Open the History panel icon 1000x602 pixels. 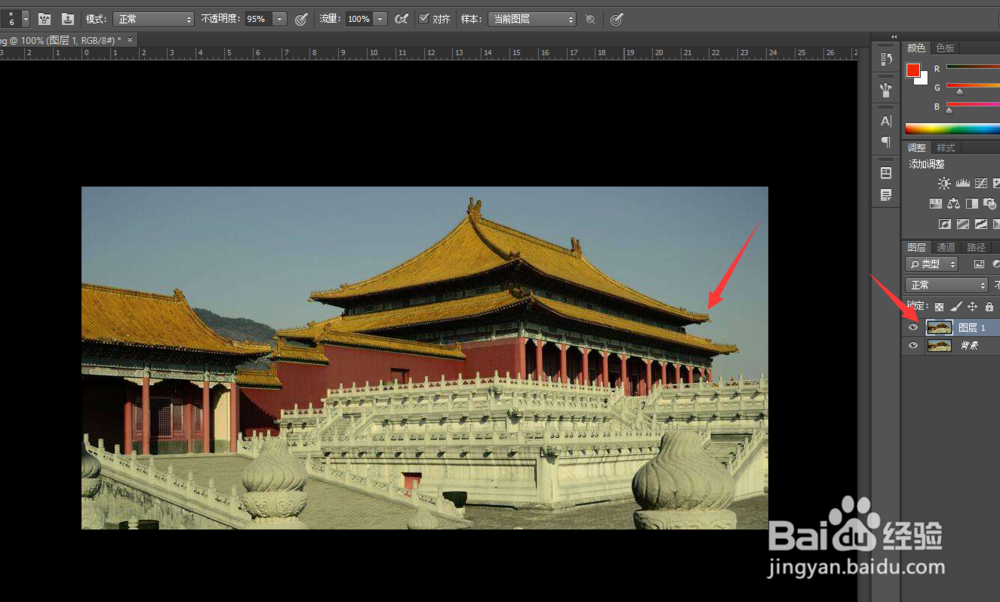(x=886, y=60)
